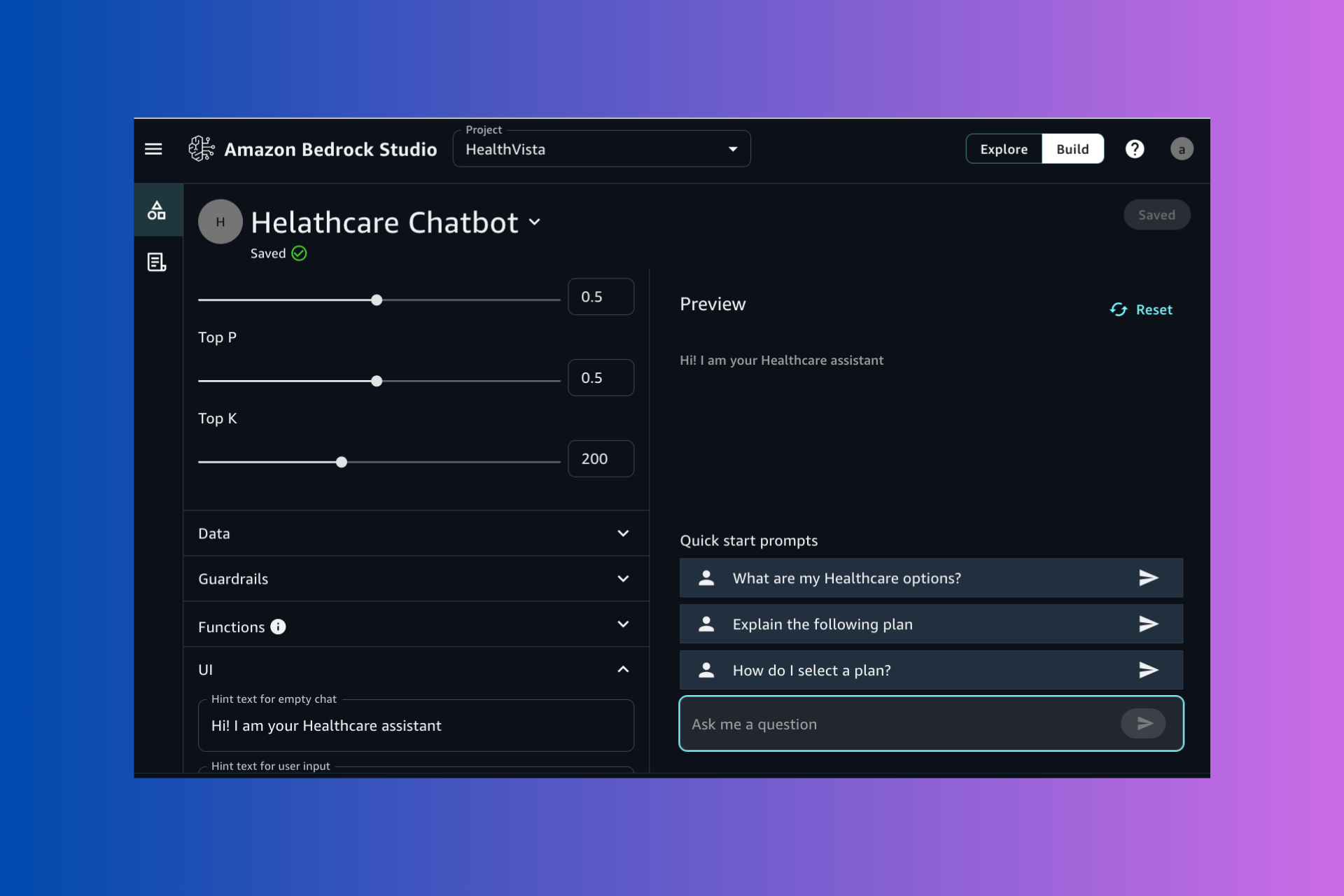1344x896 pixels.
Task: Open the help question mark icon
Action: tap(1135, 149)
